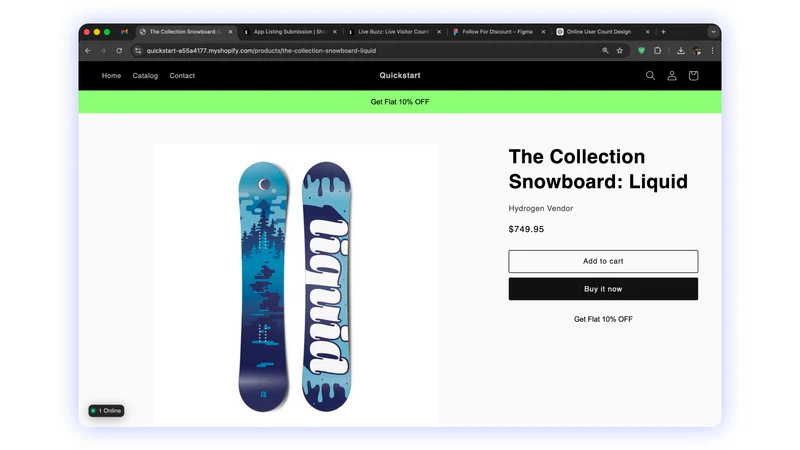
Task: Open a new browser tab
Action: coord(663,32)
